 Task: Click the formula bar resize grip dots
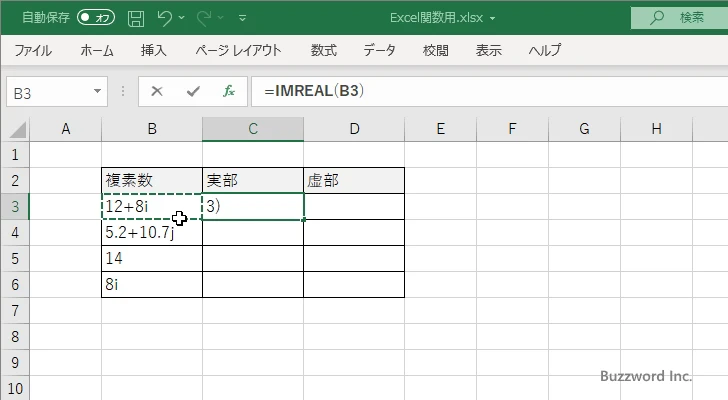point(123,91)
